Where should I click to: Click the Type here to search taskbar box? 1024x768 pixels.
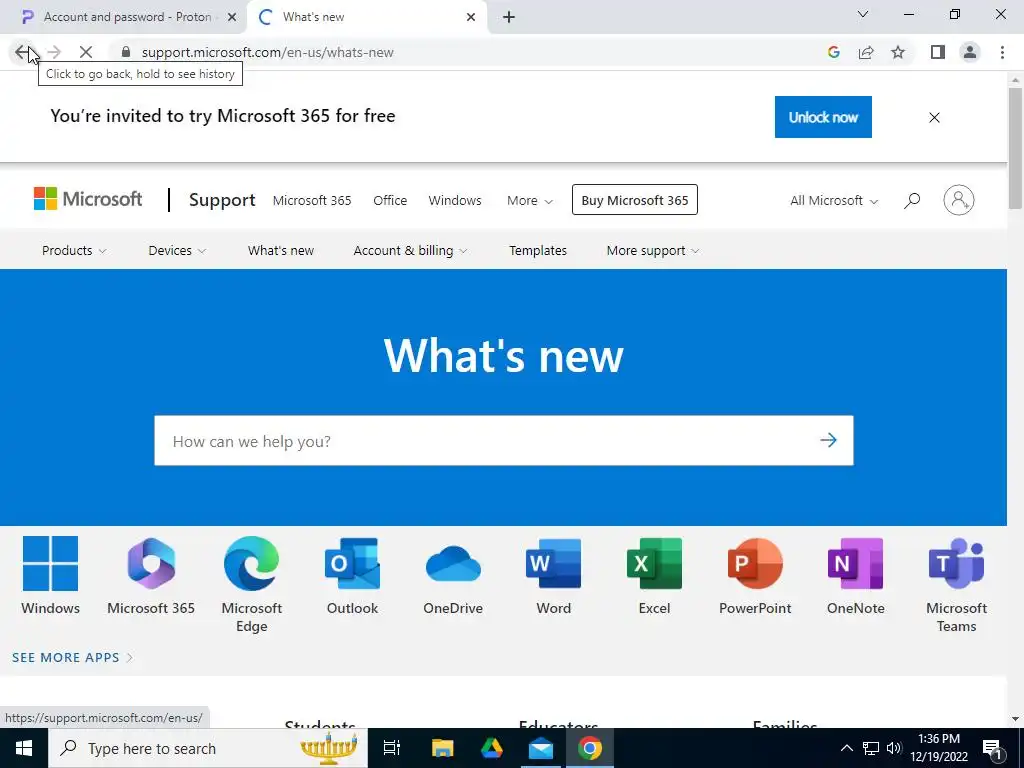click(208, 748)
